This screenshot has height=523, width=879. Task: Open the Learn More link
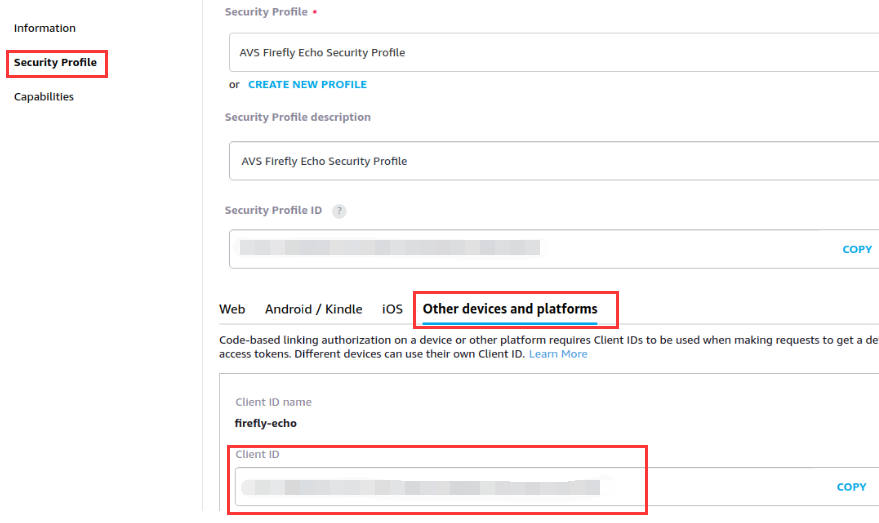[558, 354]
